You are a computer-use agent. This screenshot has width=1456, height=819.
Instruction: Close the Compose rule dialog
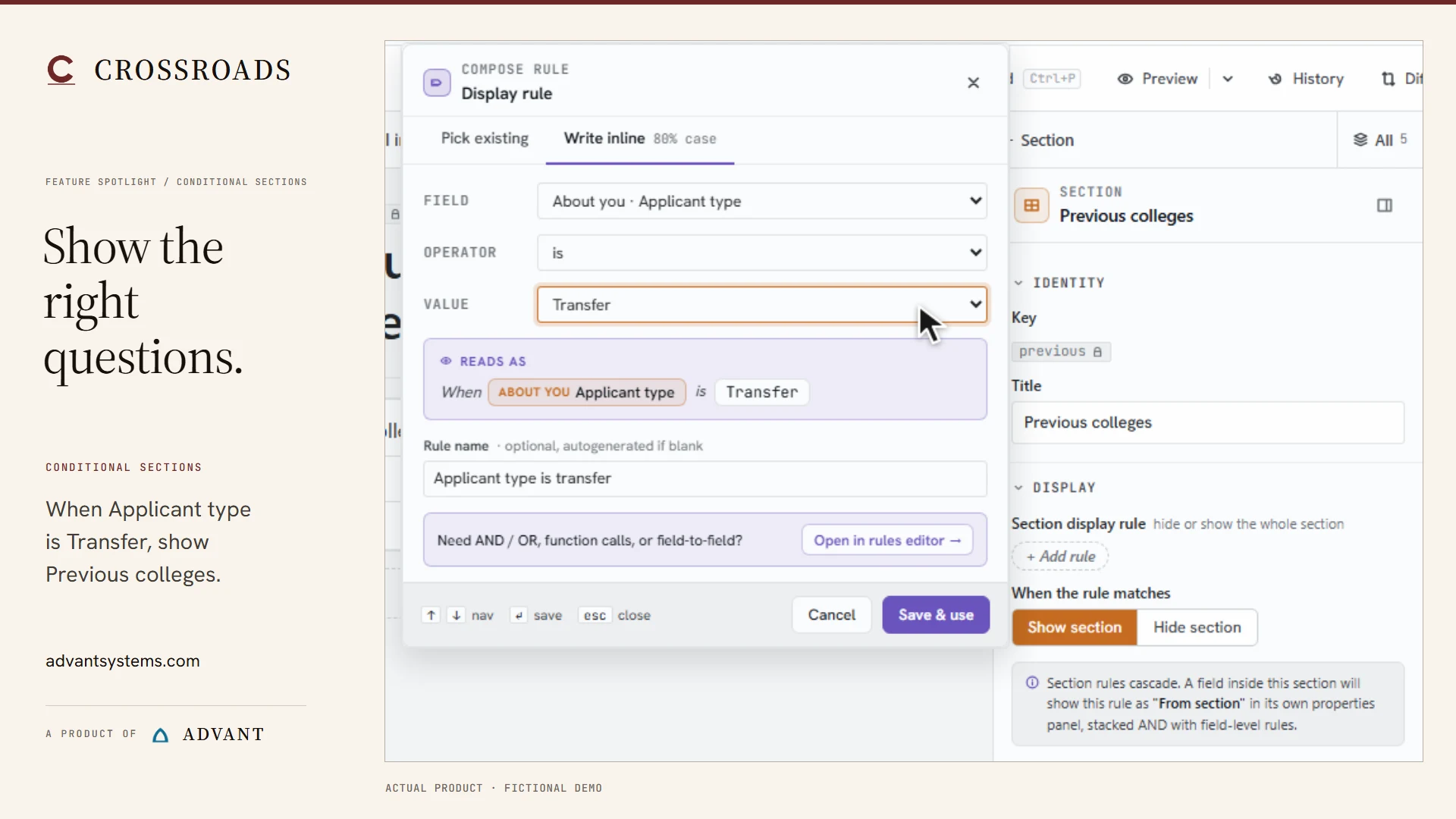point(974,83)
